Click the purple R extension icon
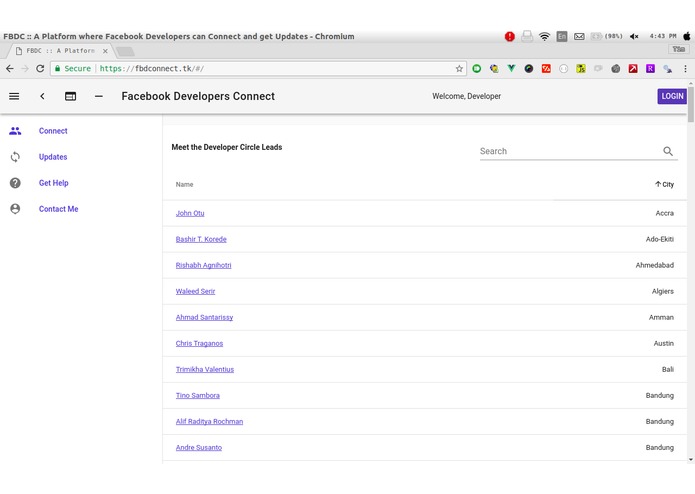Image resolution: width=695 pixels, height=494 pixels. point(650,69)
